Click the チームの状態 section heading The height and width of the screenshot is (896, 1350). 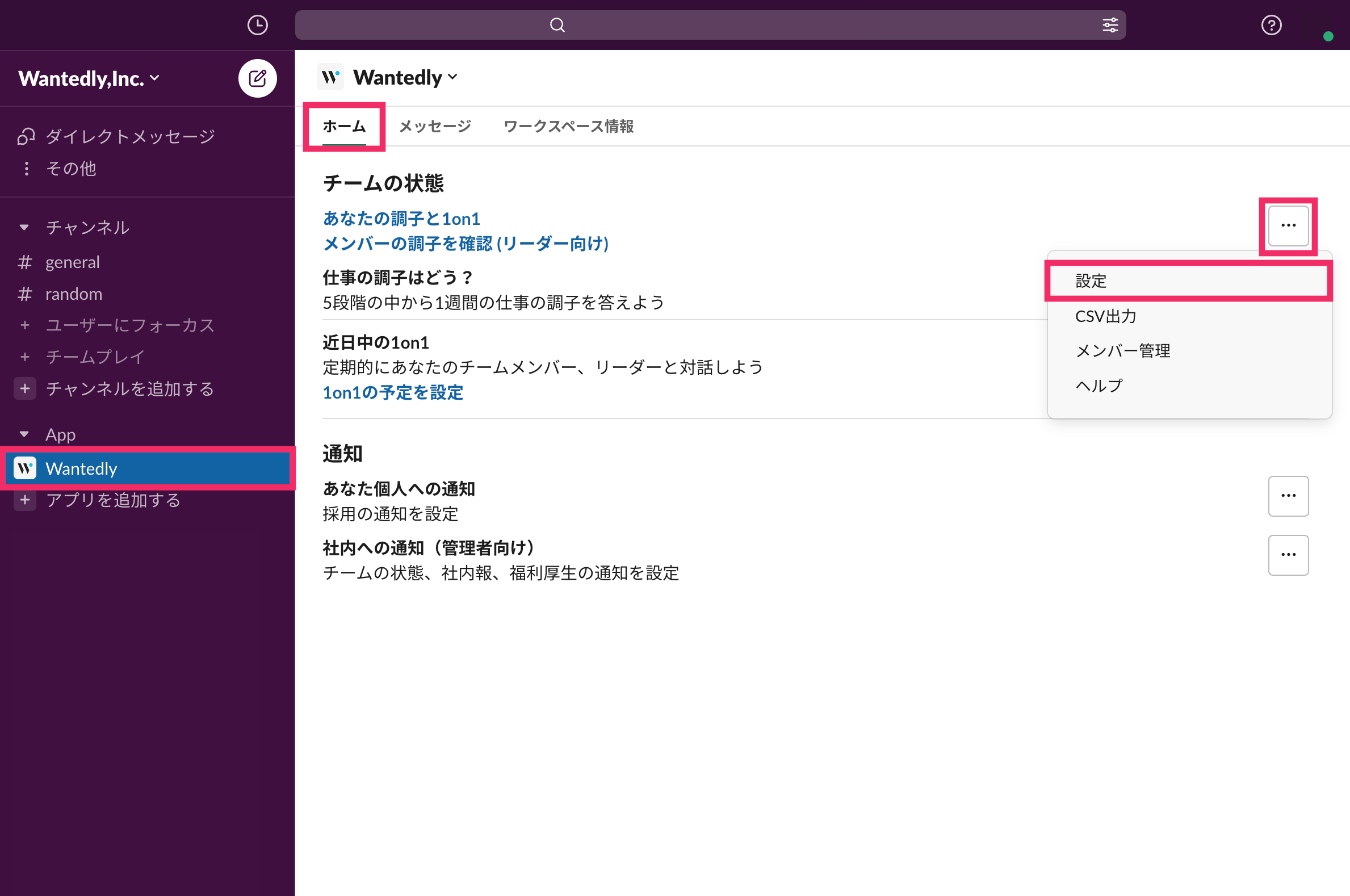383,183
